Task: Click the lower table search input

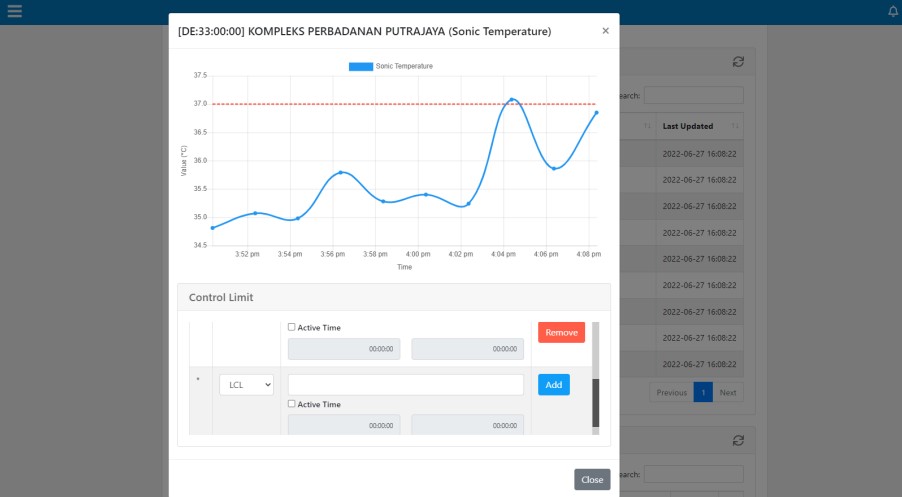Action: pos(693,474)
